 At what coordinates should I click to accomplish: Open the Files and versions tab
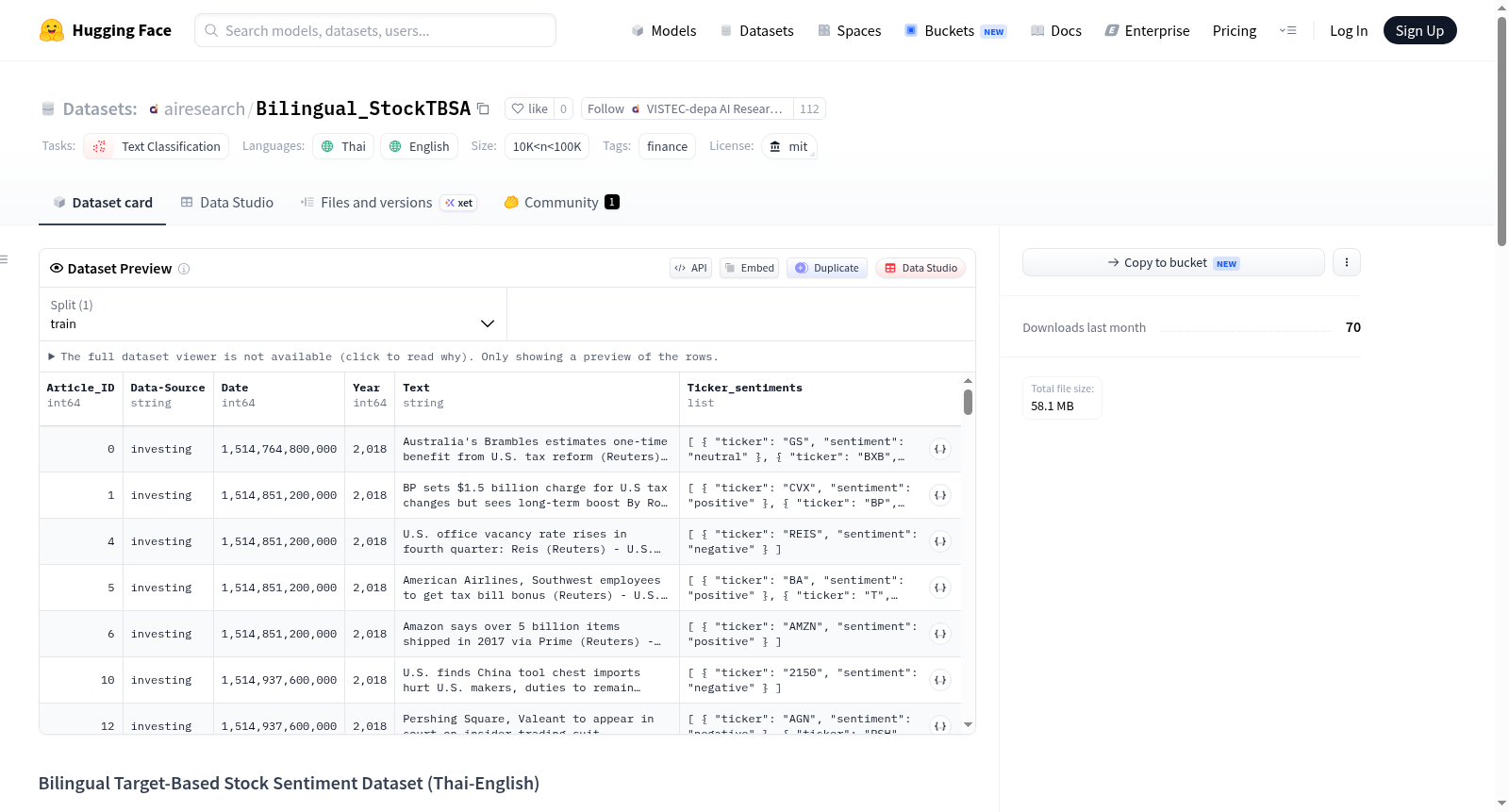pos(389,202)
